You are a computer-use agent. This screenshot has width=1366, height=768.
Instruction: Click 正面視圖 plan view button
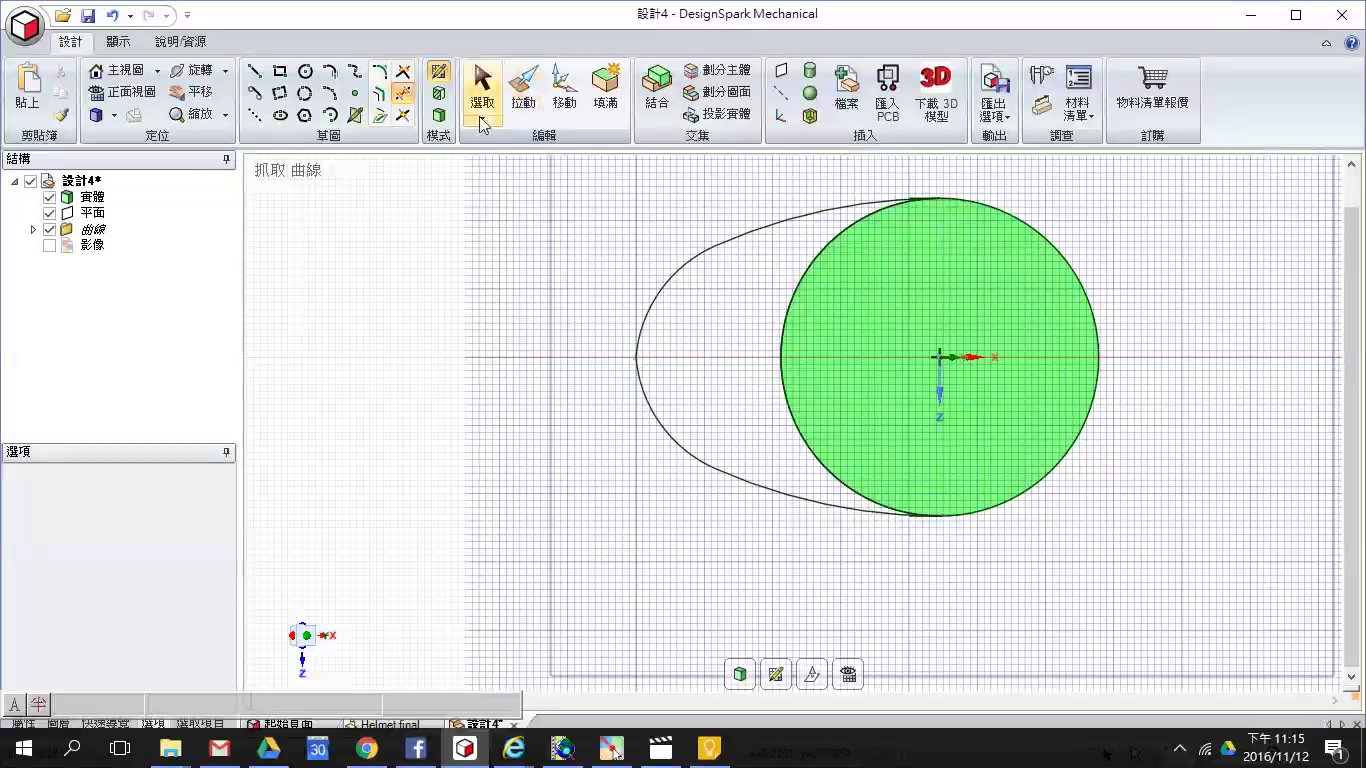point(122,93)
